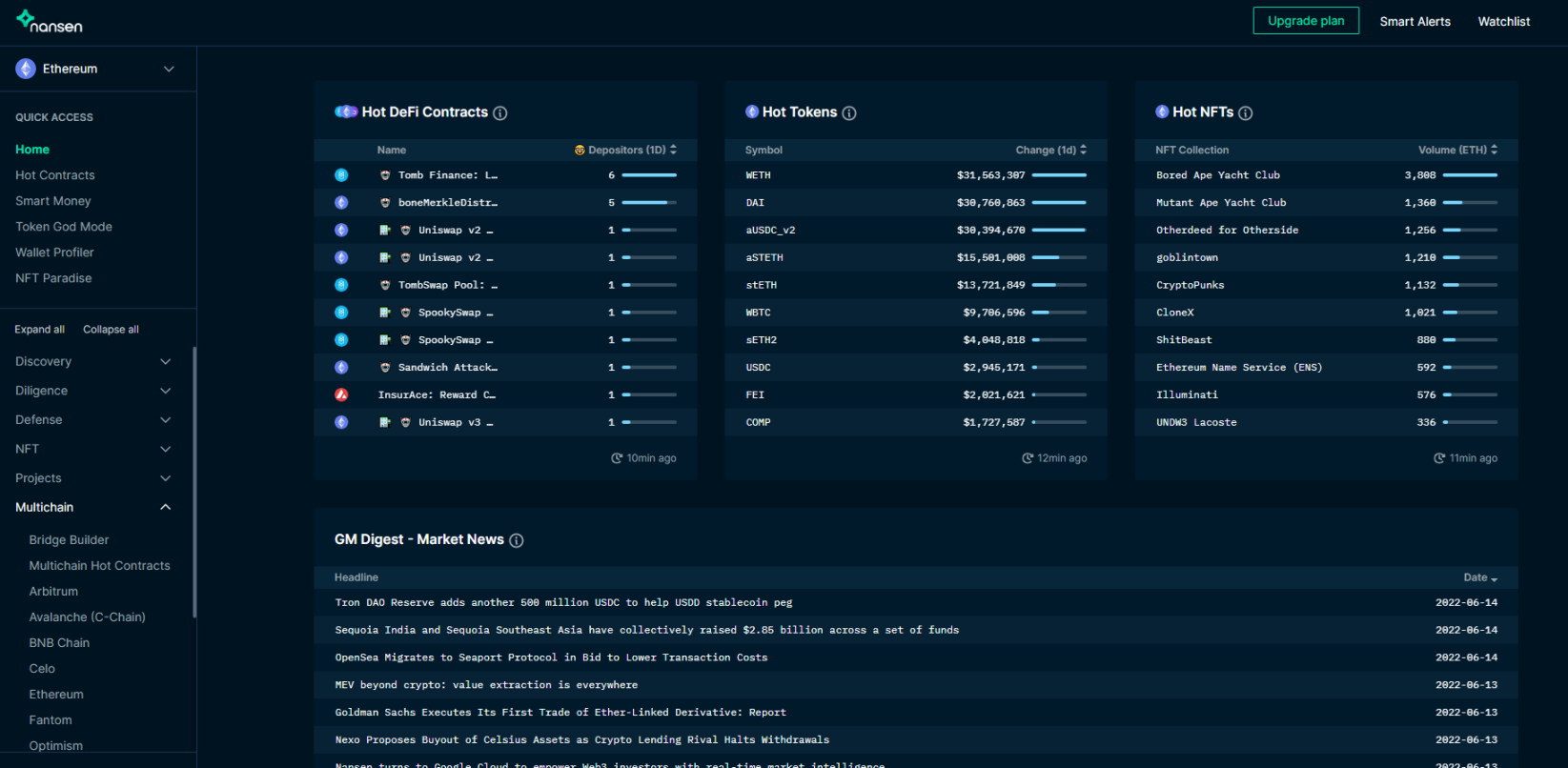The width and height of the screenshot is (1568, 768).
Task: Click refresh icon beside 10min ago
Action: coord(617,458)
